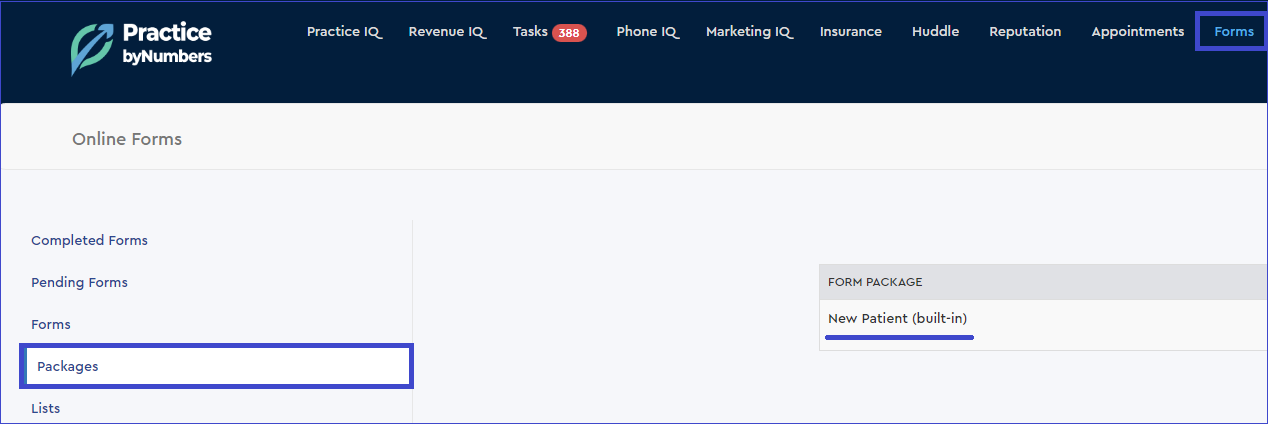Go to Appointments in the top bar
Screen dimensions: 1268x424
coord(1137,32)
